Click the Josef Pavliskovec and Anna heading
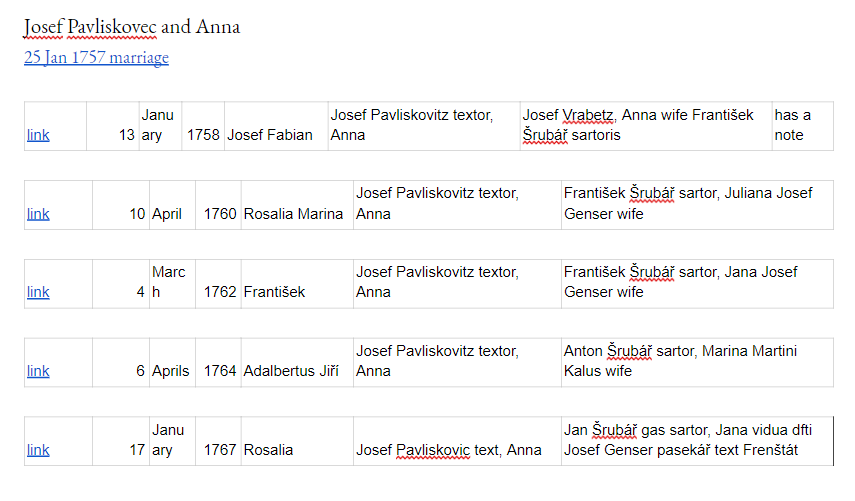The width and height of the screenshot is (855, 501). click(131, 27)
